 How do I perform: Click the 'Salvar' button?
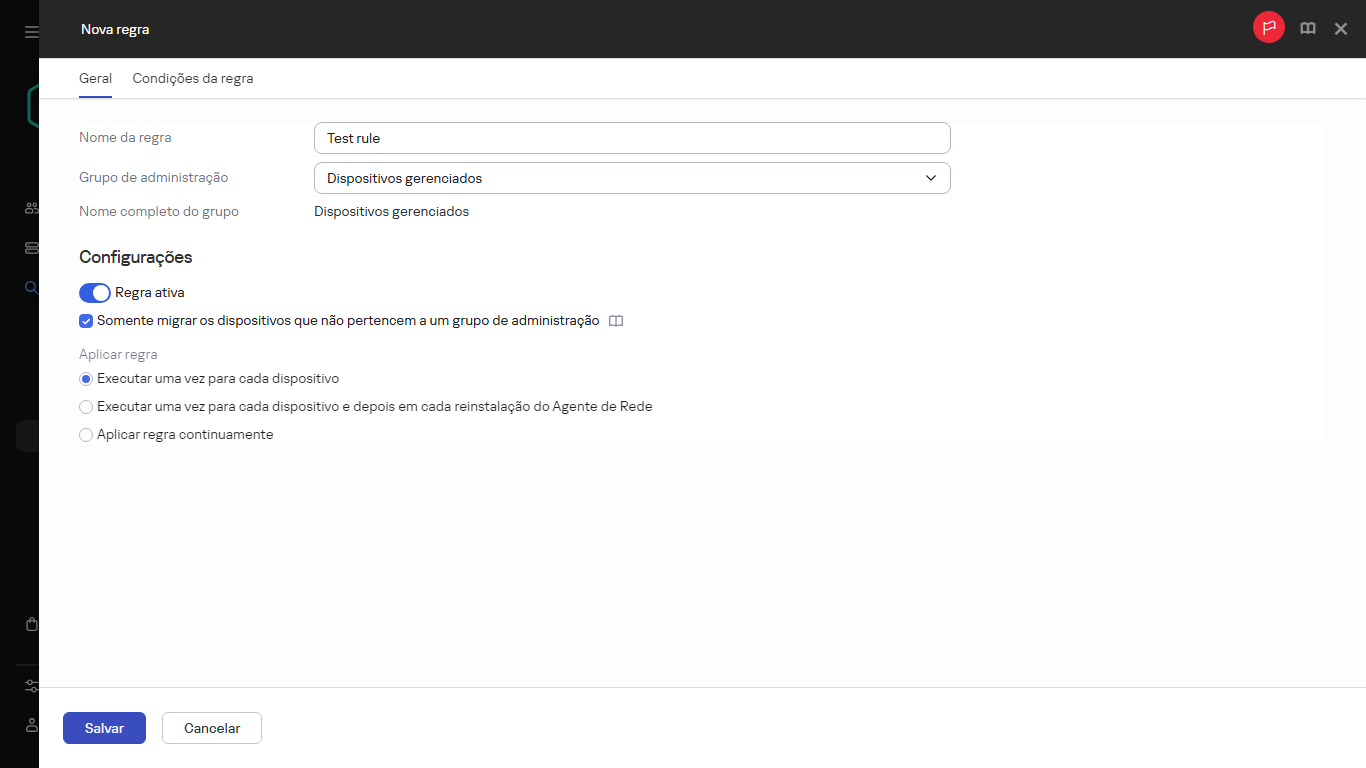(104, 728)
